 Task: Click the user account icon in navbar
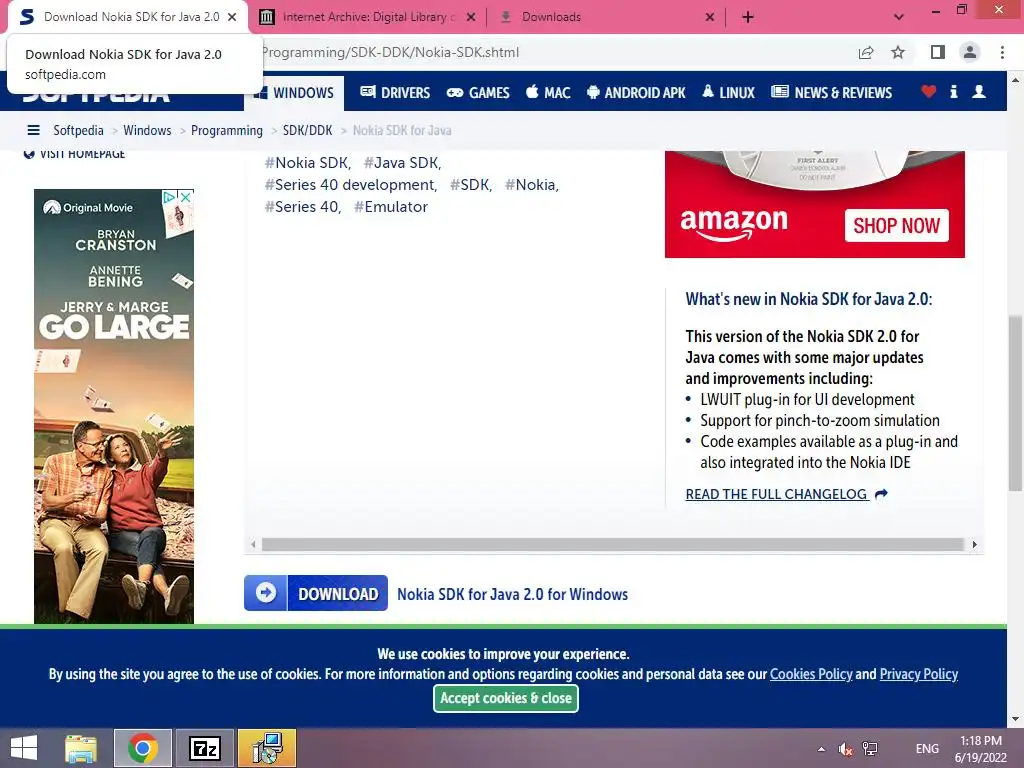pyautogui.click(x=978, y=91)
